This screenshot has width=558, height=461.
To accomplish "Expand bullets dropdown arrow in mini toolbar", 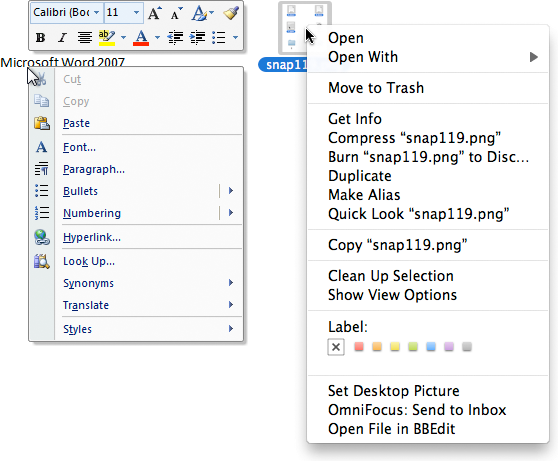I will tap(235, 37).
